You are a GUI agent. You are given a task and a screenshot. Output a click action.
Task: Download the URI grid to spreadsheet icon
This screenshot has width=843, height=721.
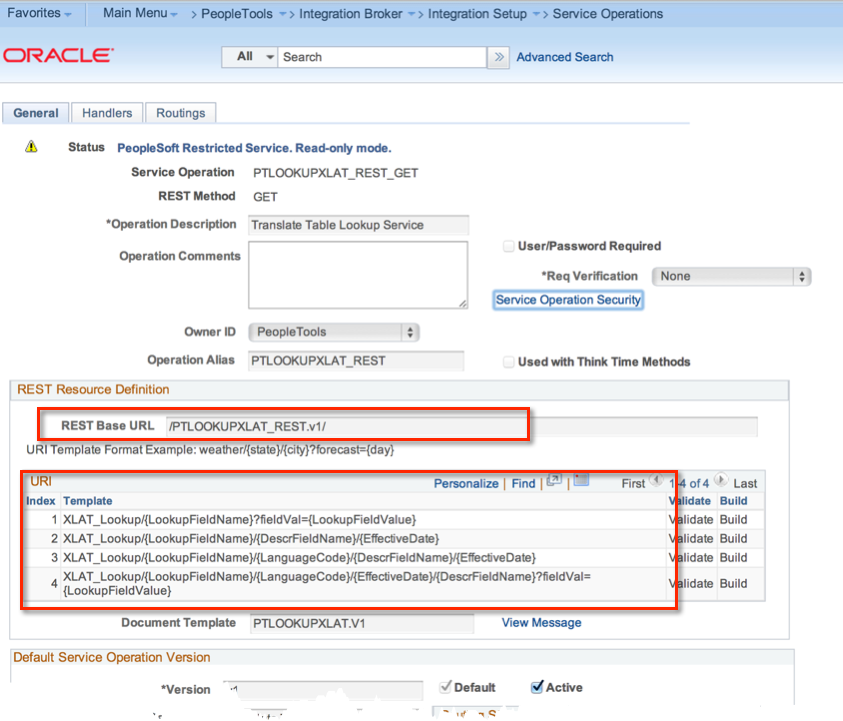[x=581, y=480]
